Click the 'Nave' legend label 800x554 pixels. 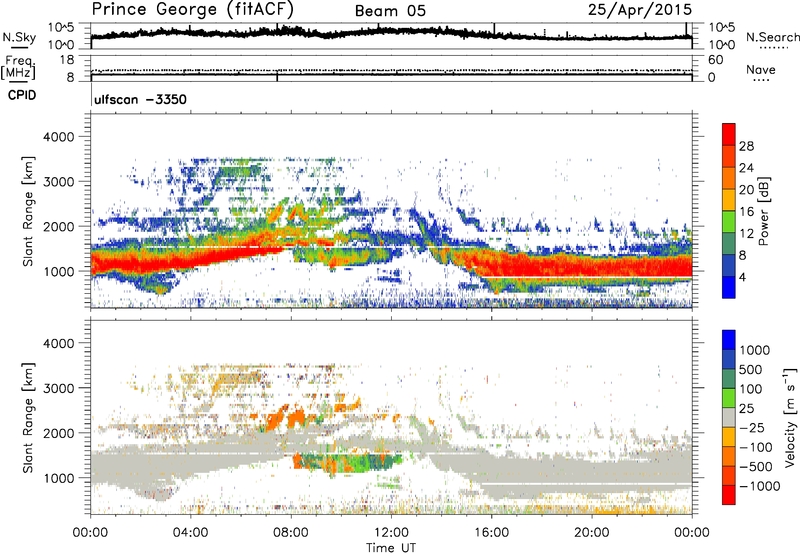point(761,69)
